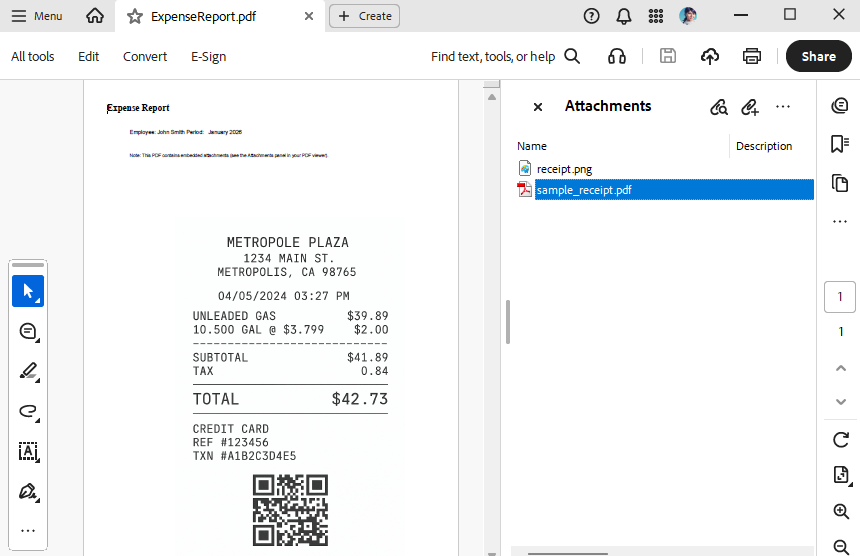The width and height of the screenshot is (860, 556).
Task: Print the document with printer icon
Action: (751, 56)
